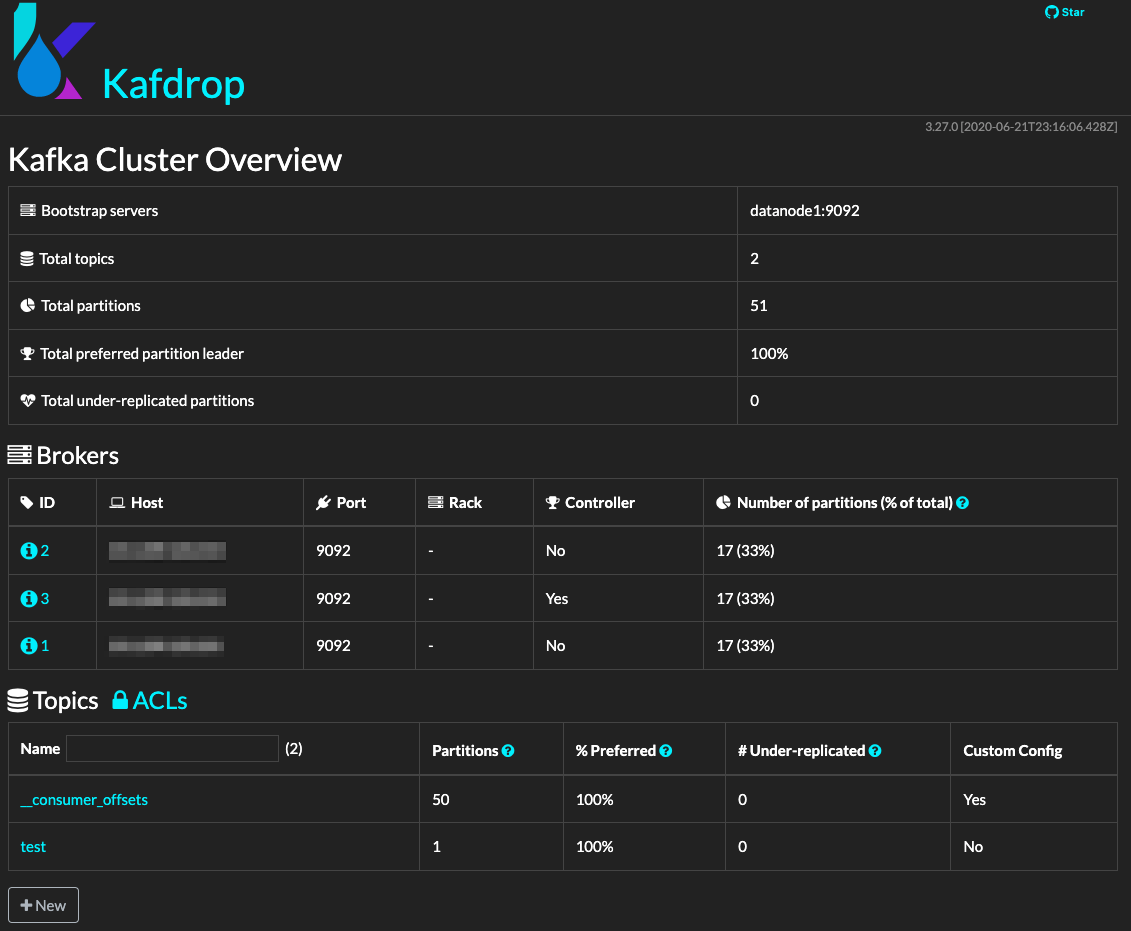The height and width of the screenshot is (931, 1131).
Task: Click the heartbeat icon beside under-replicated partitions
Action: pyautogui.click(x=27, y=401)
